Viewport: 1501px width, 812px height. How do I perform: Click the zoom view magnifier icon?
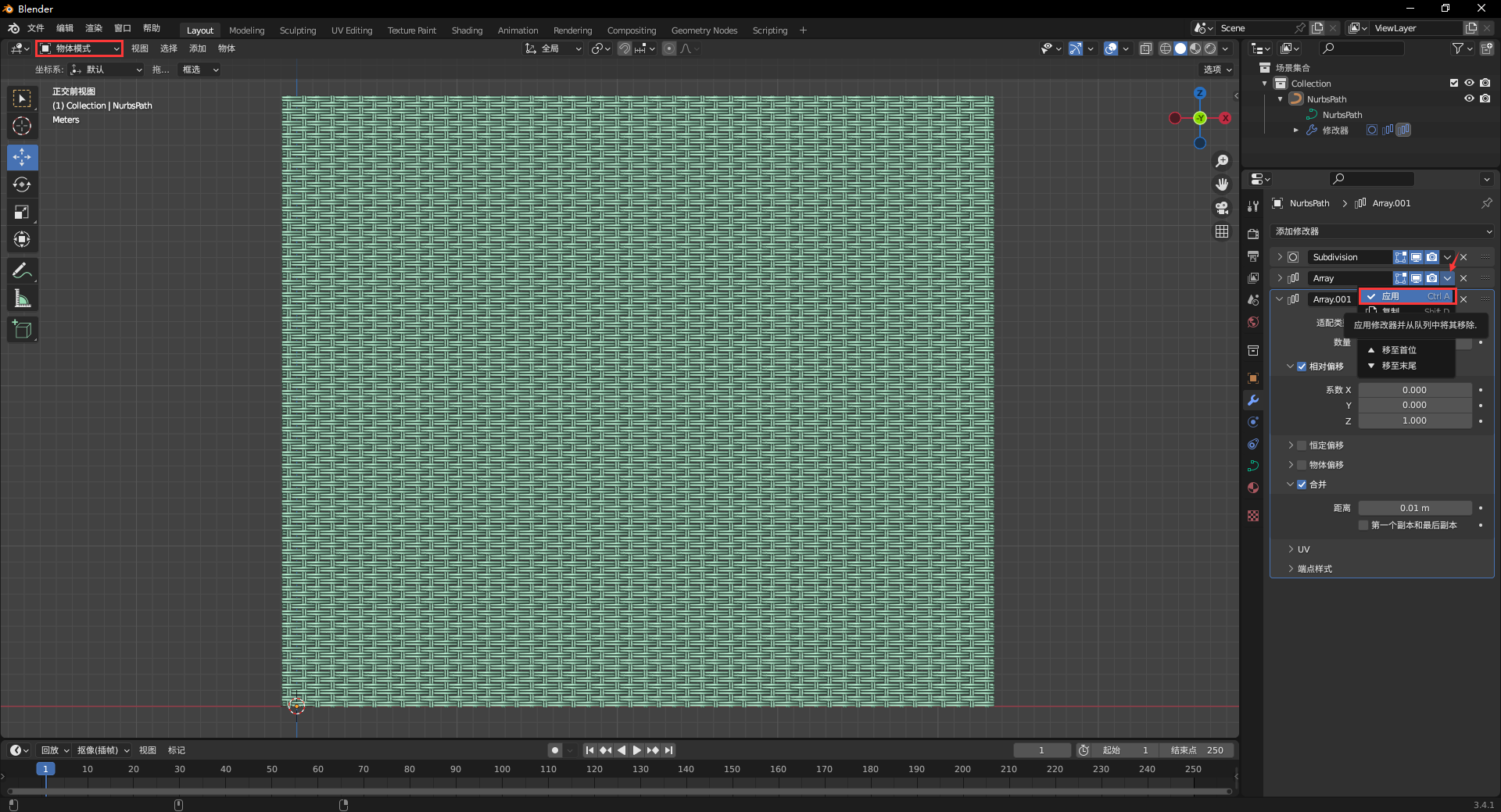[x=1222, y=161]
